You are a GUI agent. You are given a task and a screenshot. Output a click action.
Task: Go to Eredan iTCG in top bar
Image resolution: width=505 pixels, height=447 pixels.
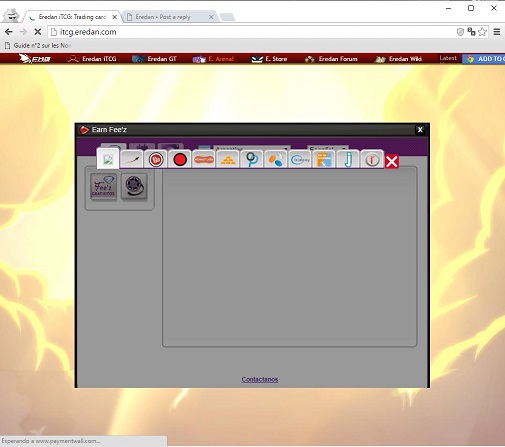(92, 59)
